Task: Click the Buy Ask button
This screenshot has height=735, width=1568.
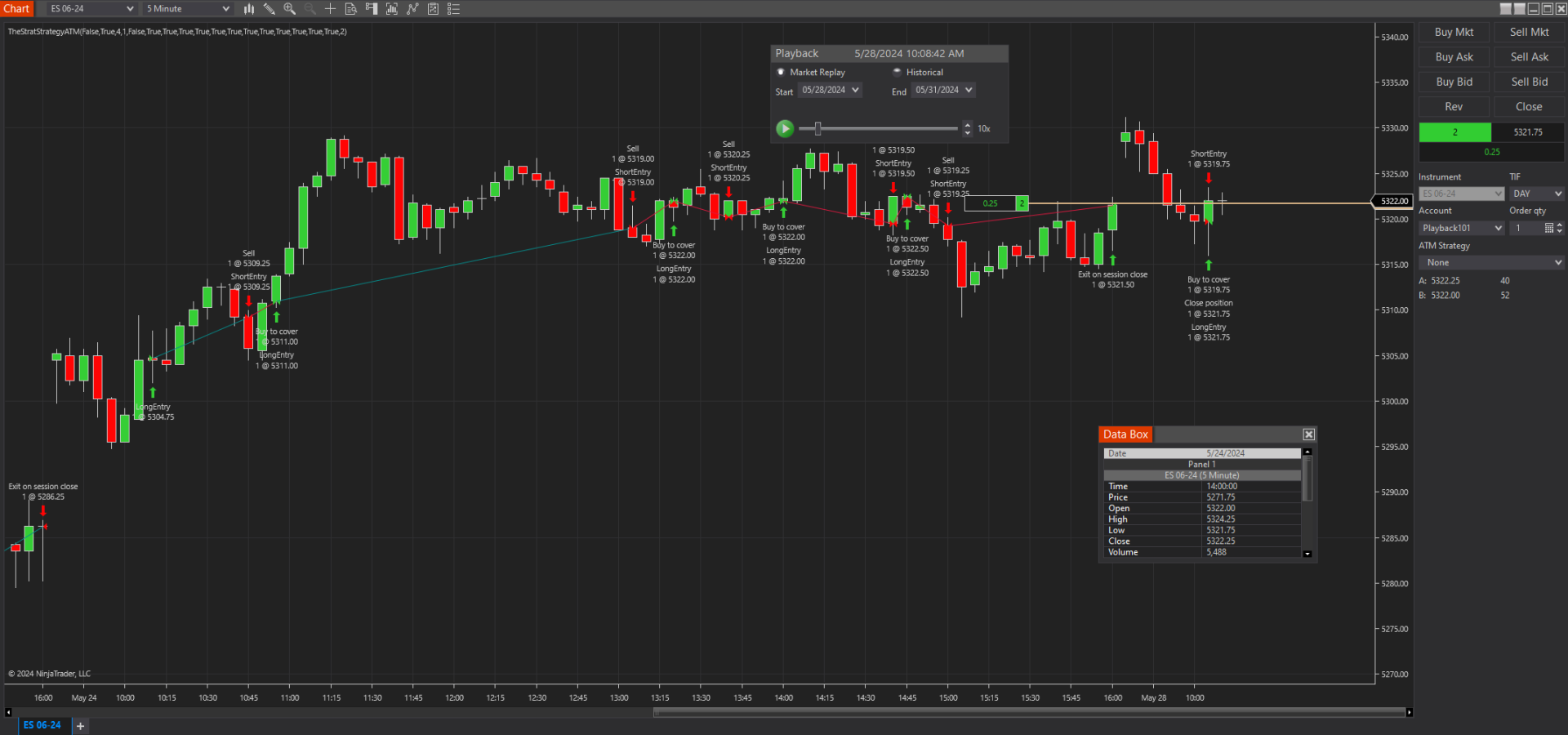Action: click(x=1454, y=57)
